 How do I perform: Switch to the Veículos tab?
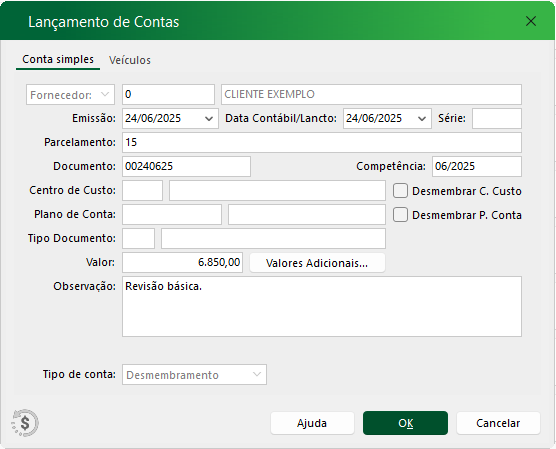coord(130,60)
